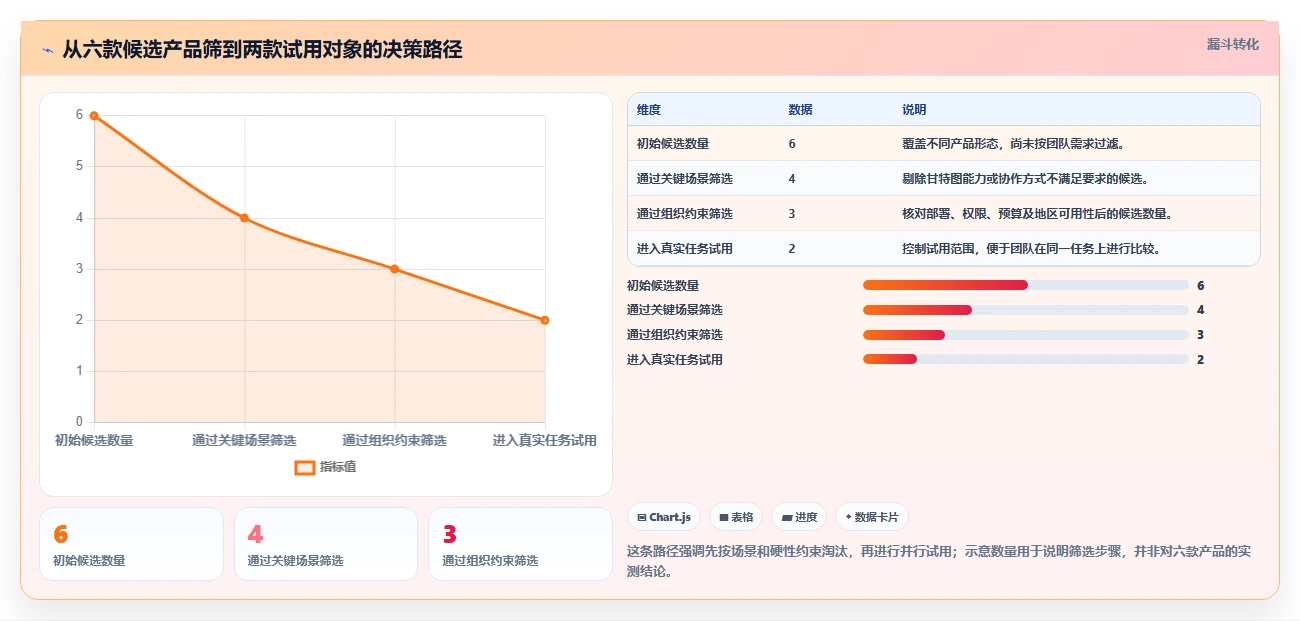Click the 维度 table column header

649,109
